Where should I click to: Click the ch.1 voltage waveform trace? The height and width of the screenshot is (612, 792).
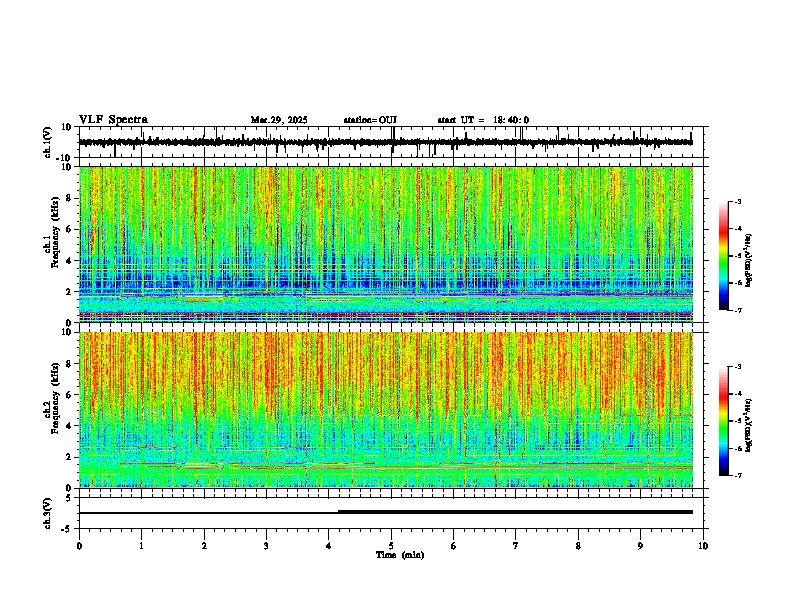pos(386,142)
